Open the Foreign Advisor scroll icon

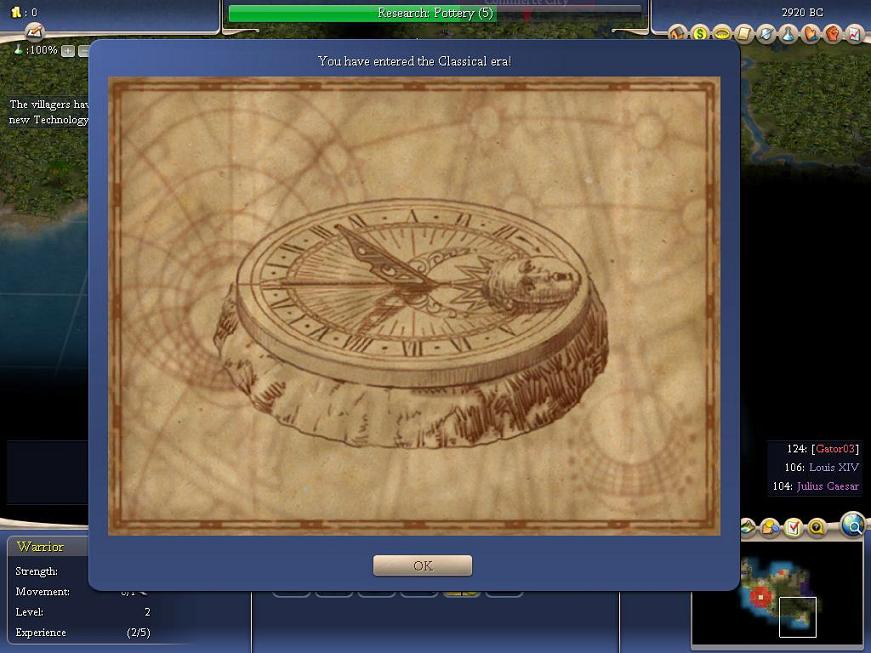744,33
